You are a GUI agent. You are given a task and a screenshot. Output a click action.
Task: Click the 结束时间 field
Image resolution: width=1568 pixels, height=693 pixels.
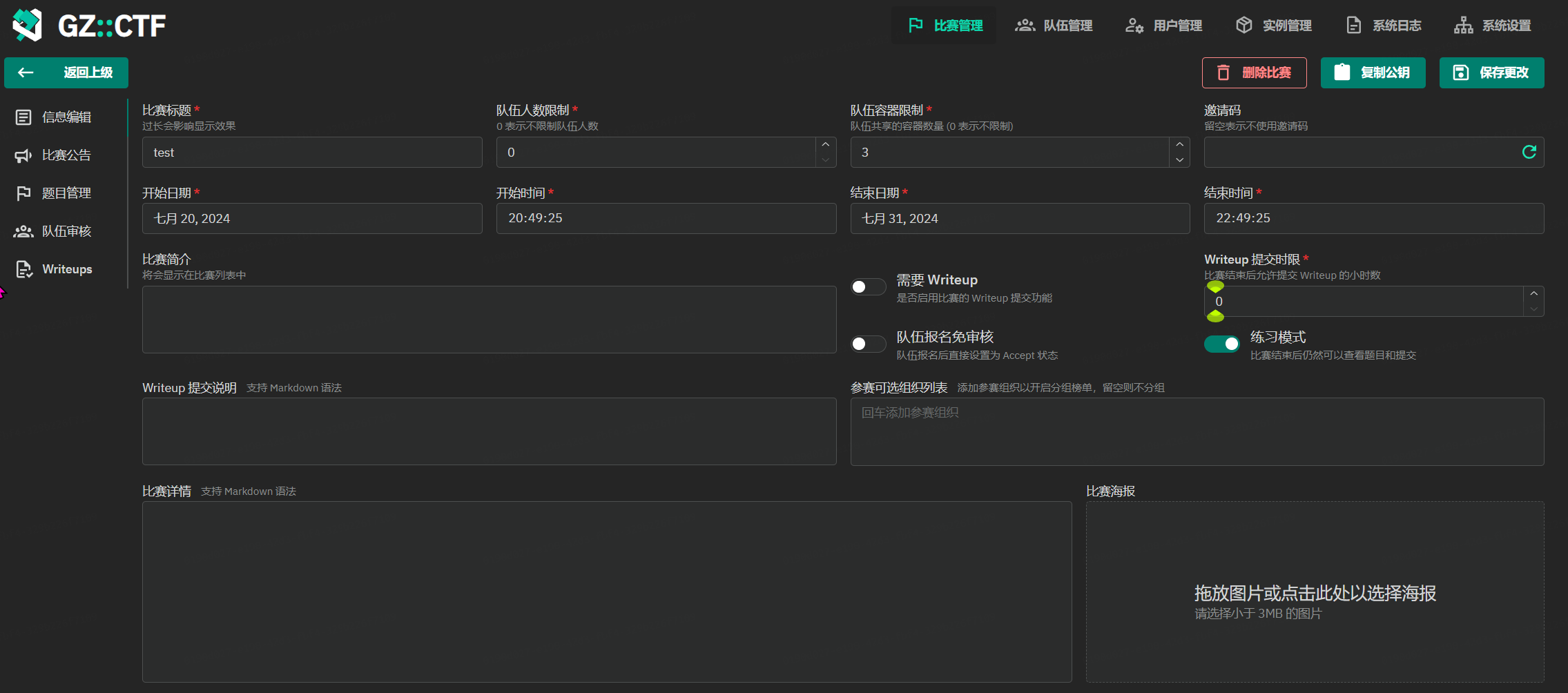pos(1374,218)
